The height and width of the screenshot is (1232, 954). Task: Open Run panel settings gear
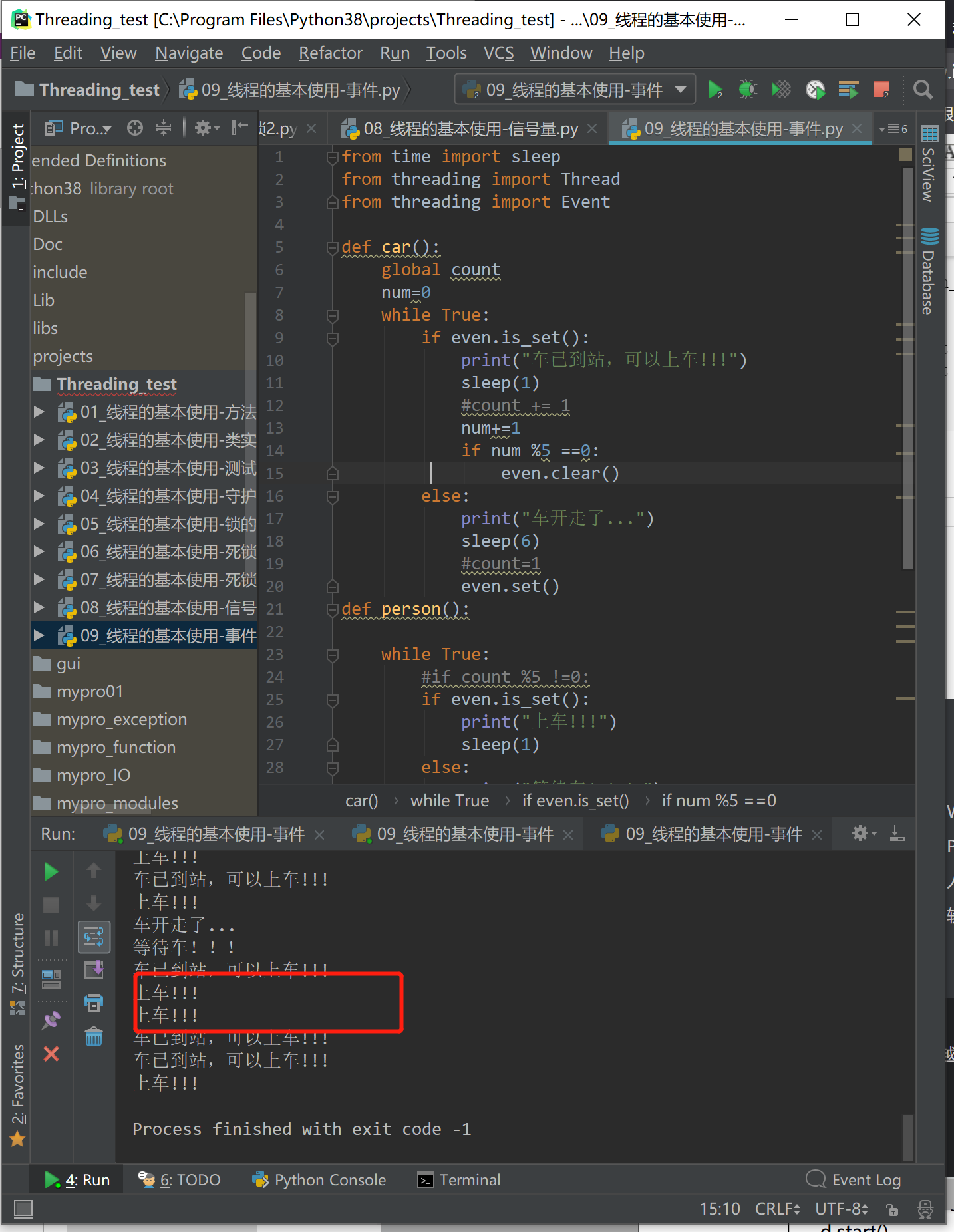point(864,833)
